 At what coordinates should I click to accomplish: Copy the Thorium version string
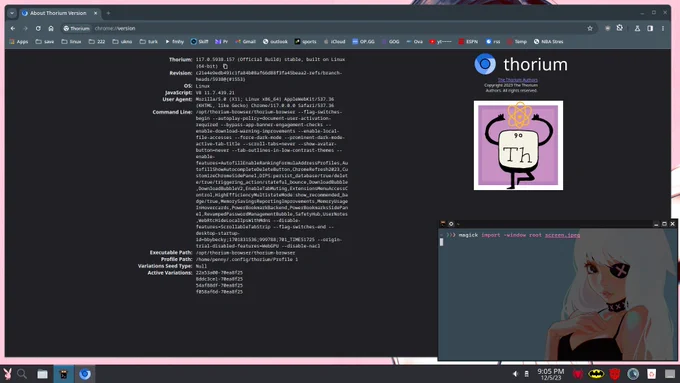pos(225,66)
